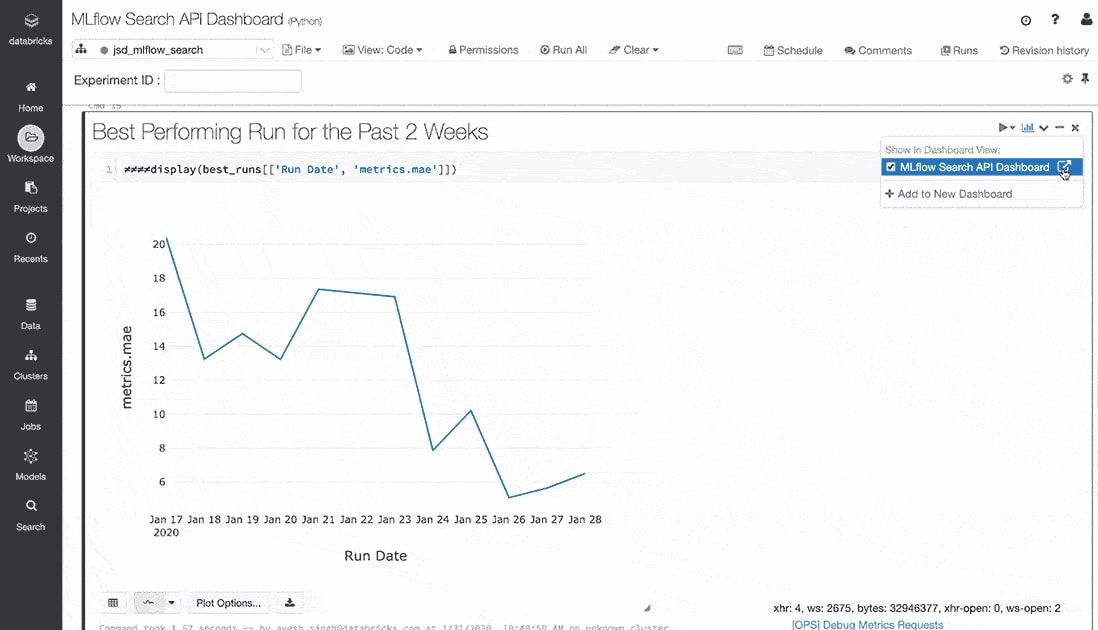Click the Plot Options button

coord(228,603)
